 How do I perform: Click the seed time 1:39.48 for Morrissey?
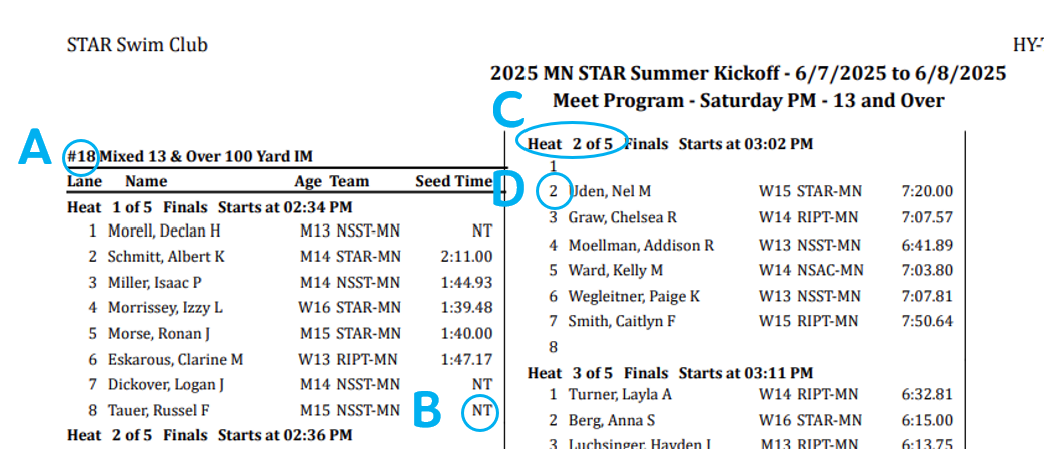(x=466, y=307)
